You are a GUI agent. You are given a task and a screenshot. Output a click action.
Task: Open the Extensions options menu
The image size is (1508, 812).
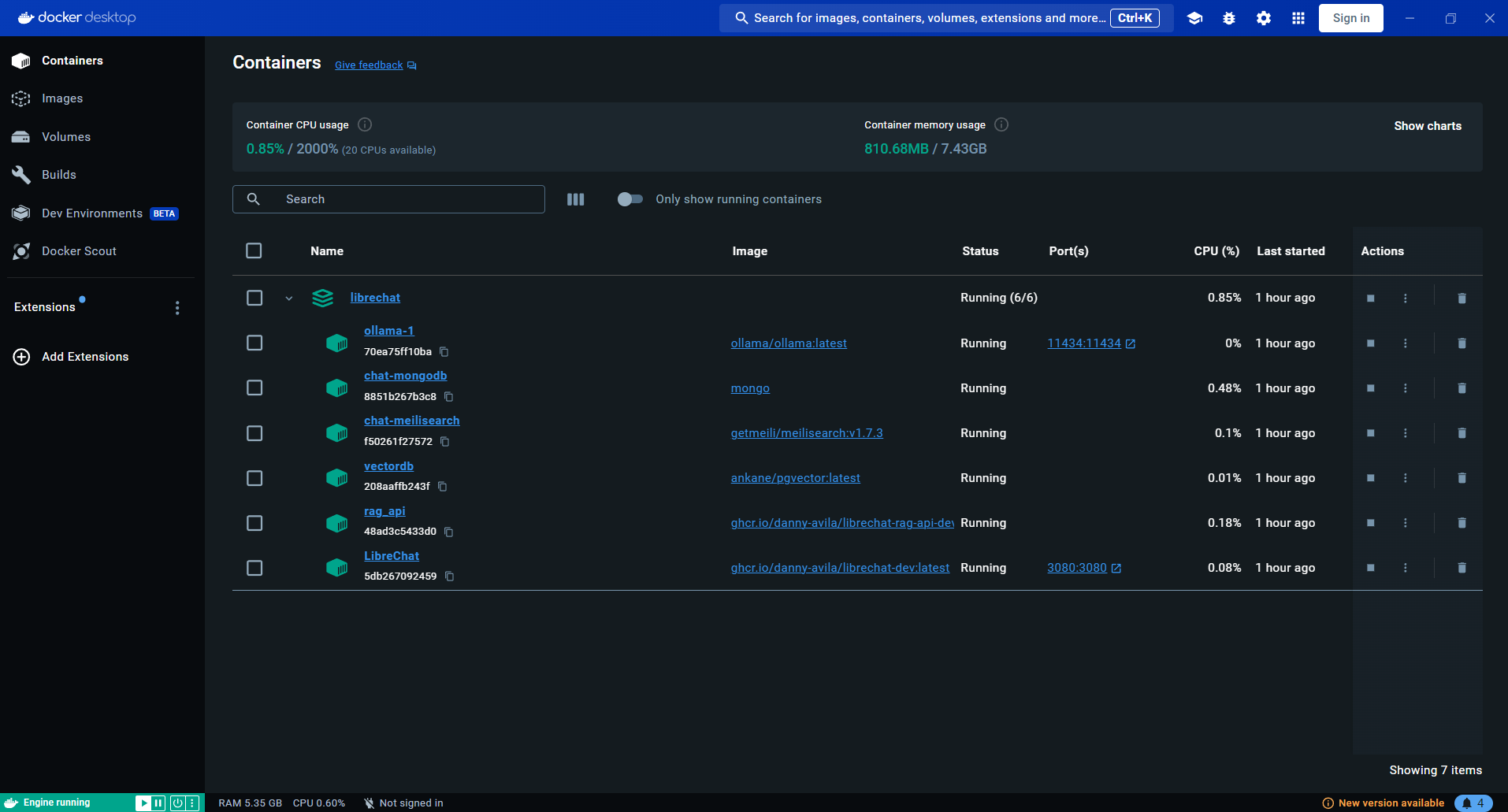[x=177, y=308]
